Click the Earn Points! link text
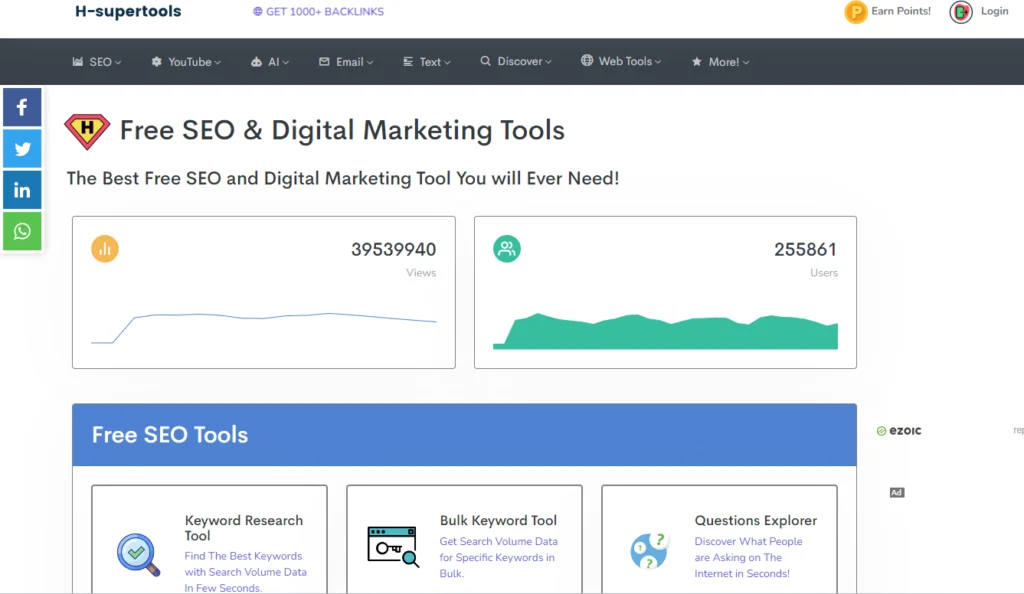The height and width of the screenshot is (594, 1024). tap(901, 11)
